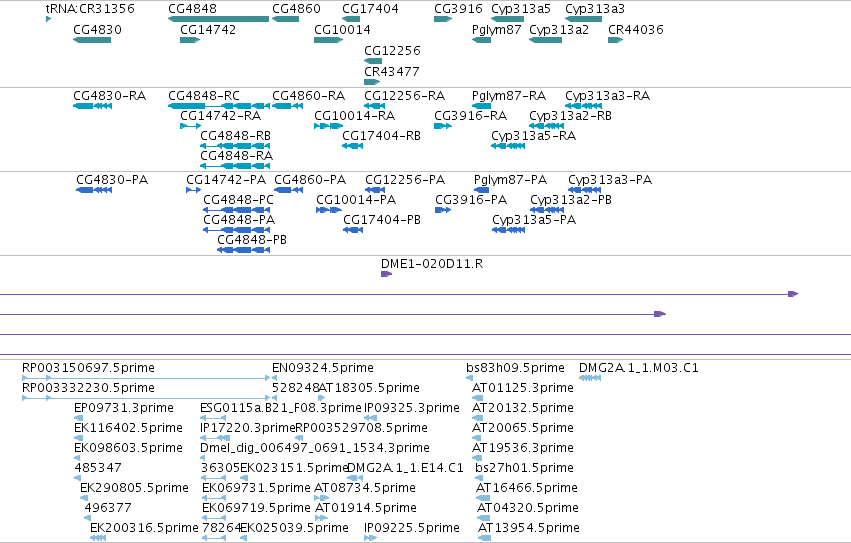Click EST EK116402.5prime
This screenshot has height=543, width=851.
tap(128, 428)
